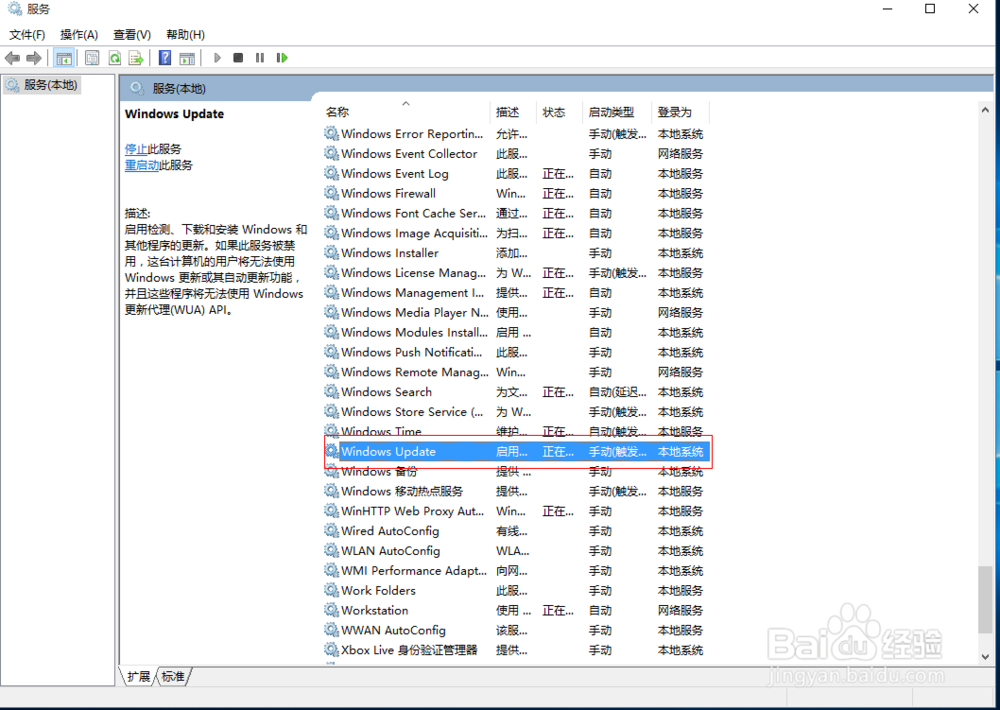Click gear icon of Wired AutoConfig row

click(x=332, y=530)
